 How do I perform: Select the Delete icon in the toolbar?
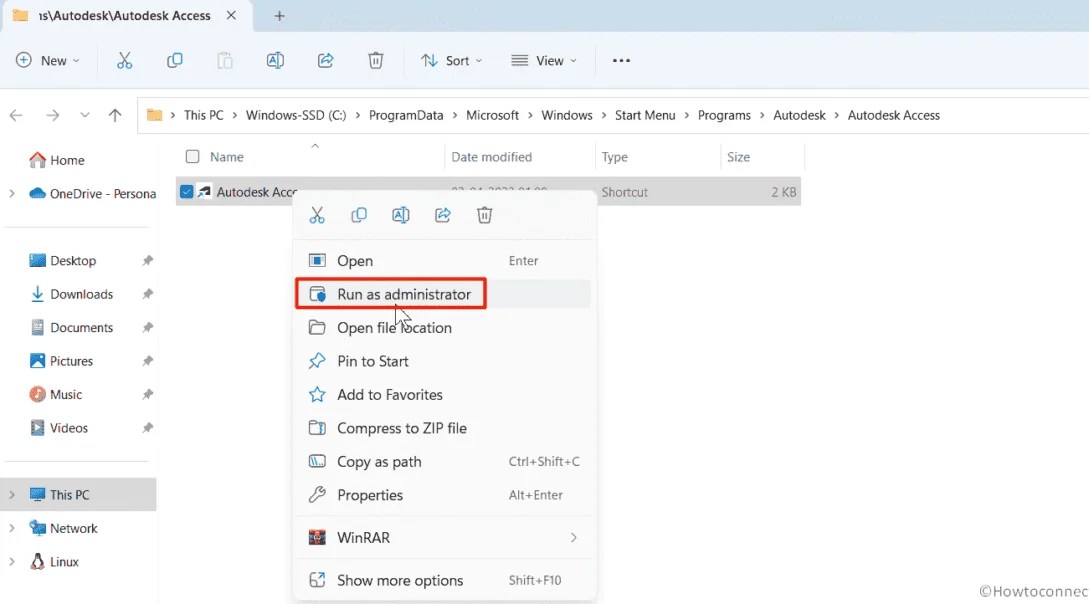[x=375, y=61]
